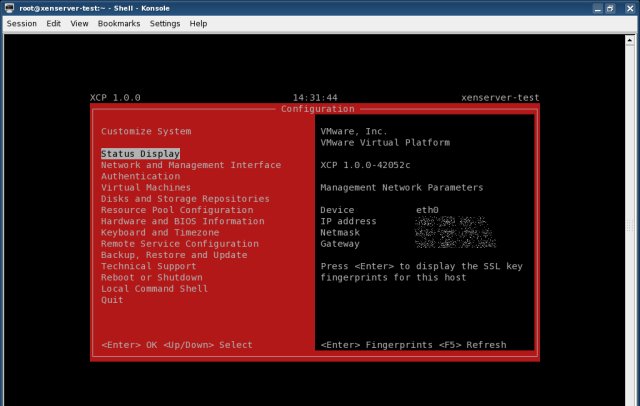Click the <F5> Refresh hint

(x=472, y=345)
